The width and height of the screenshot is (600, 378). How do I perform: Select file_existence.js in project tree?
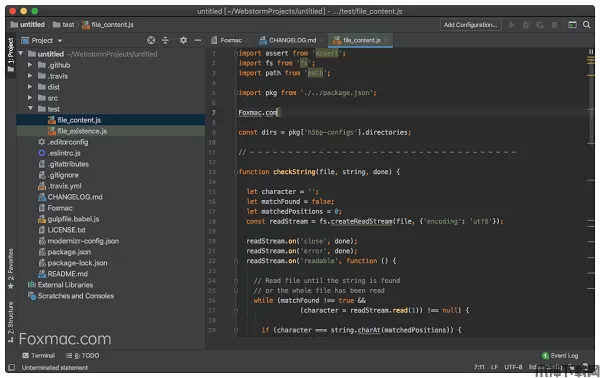pyautogui.click(x=111, y=131)
